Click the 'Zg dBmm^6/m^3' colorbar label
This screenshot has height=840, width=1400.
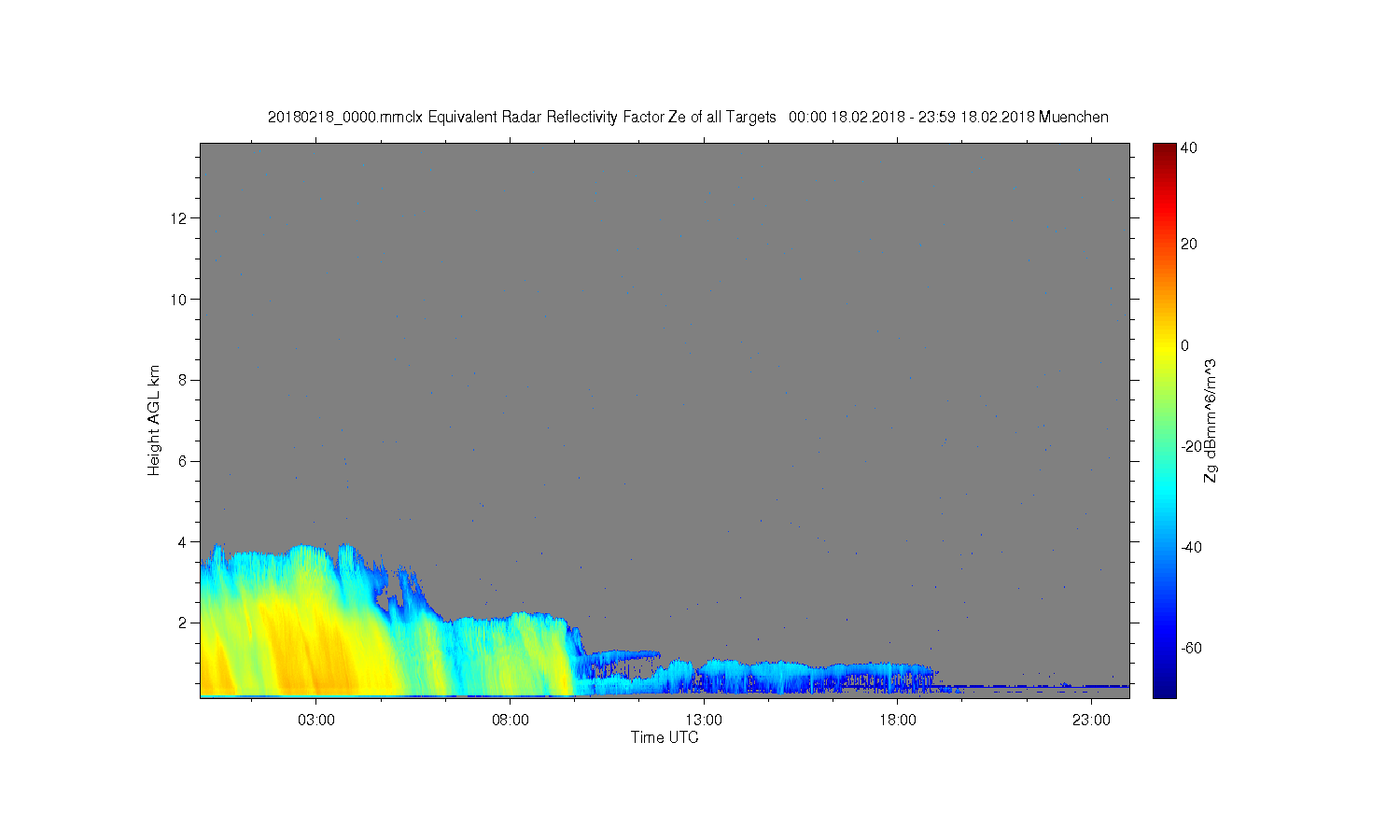click(1211, 420)
